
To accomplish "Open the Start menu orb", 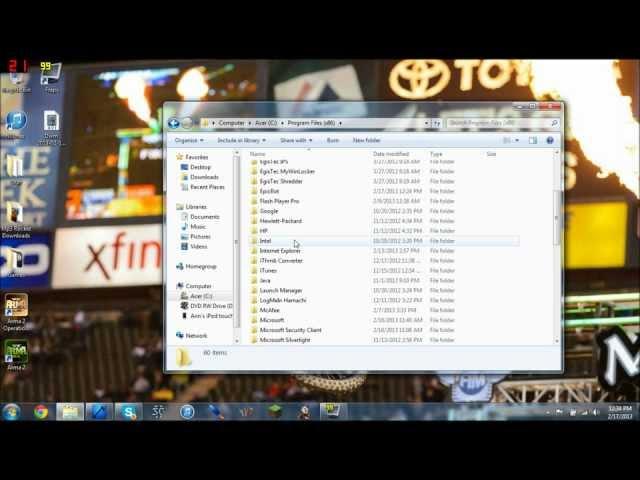I will pyautogui.click(x=11, y=412).
